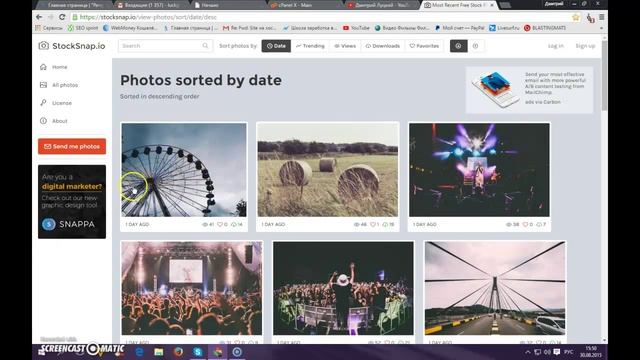The width and height of the screenshot is (640, 360).
Task: Open the Home sidebar link
Action: click(60, 67)
